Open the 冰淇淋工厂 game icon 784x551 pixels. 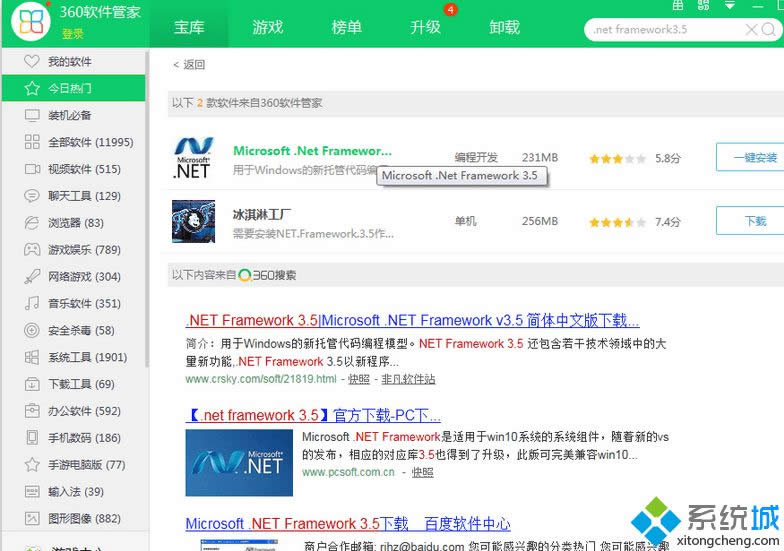tap(193, 221)
